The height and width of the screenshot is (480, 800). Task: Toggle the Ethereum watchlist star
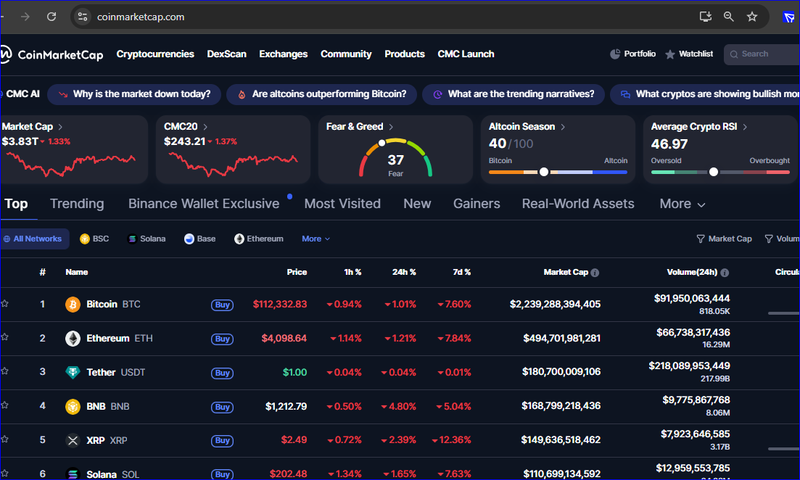coord(5,339)
